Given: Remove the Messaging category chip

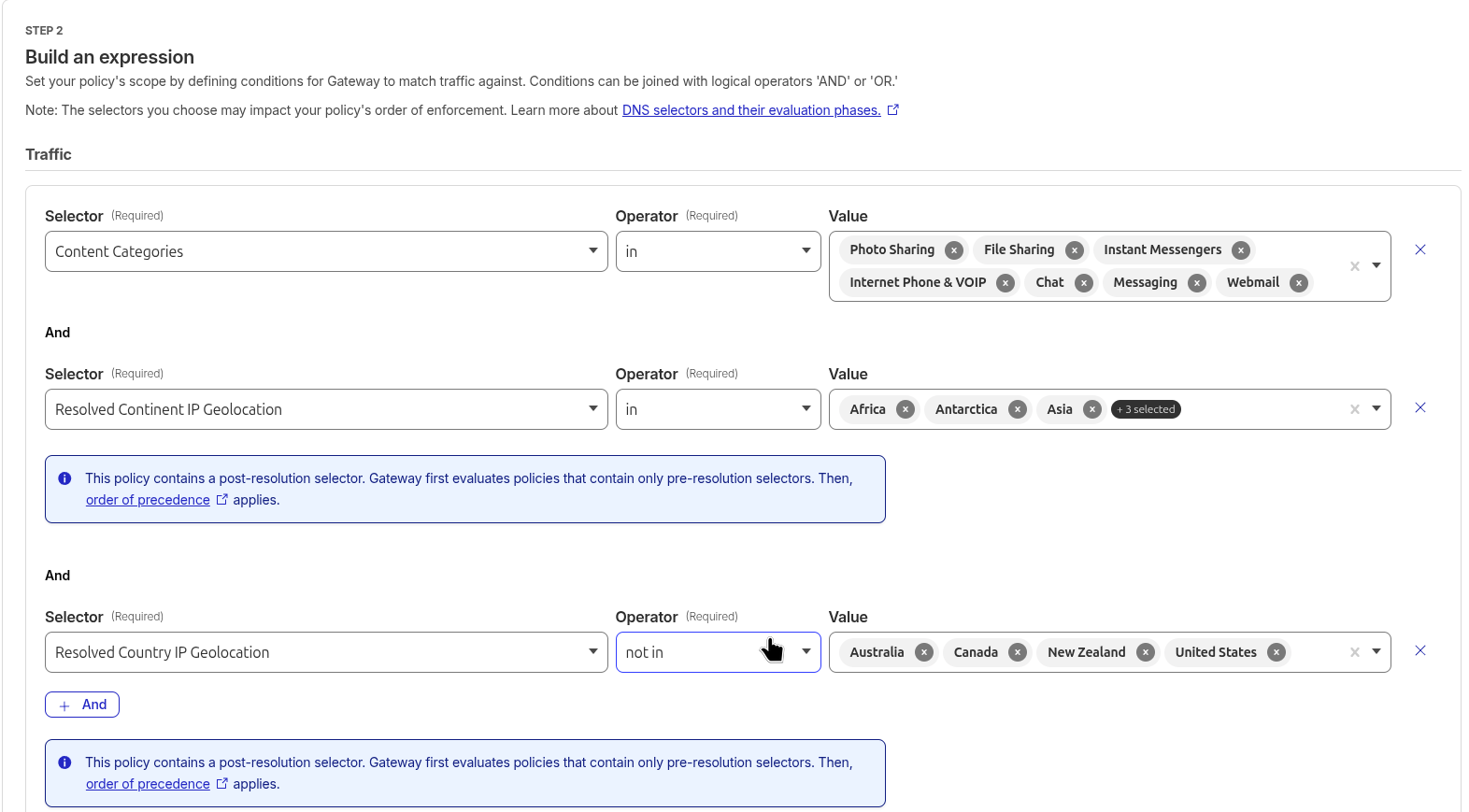Looking at the screenshot, I should 1197,283.
